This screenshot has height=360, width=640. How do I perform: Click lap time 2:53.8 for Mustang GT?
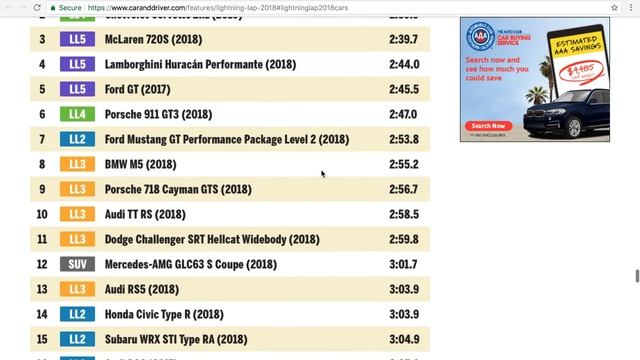coord(404,139)
